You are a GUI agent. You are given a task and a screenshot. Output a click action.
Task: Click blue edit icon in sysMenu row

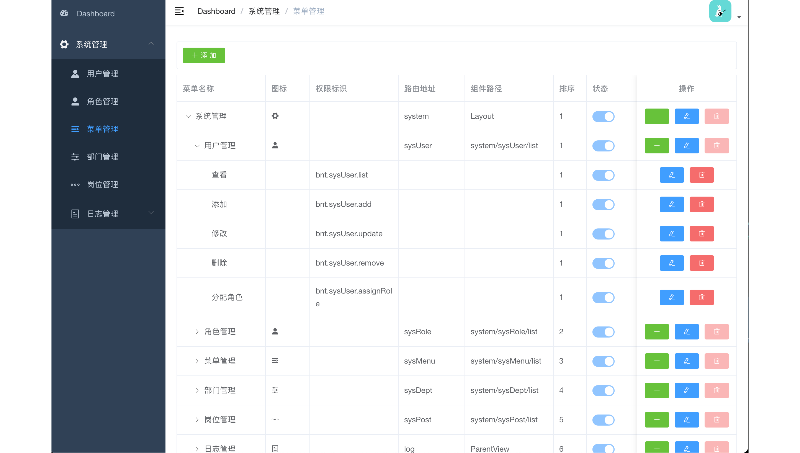[687, 361]
